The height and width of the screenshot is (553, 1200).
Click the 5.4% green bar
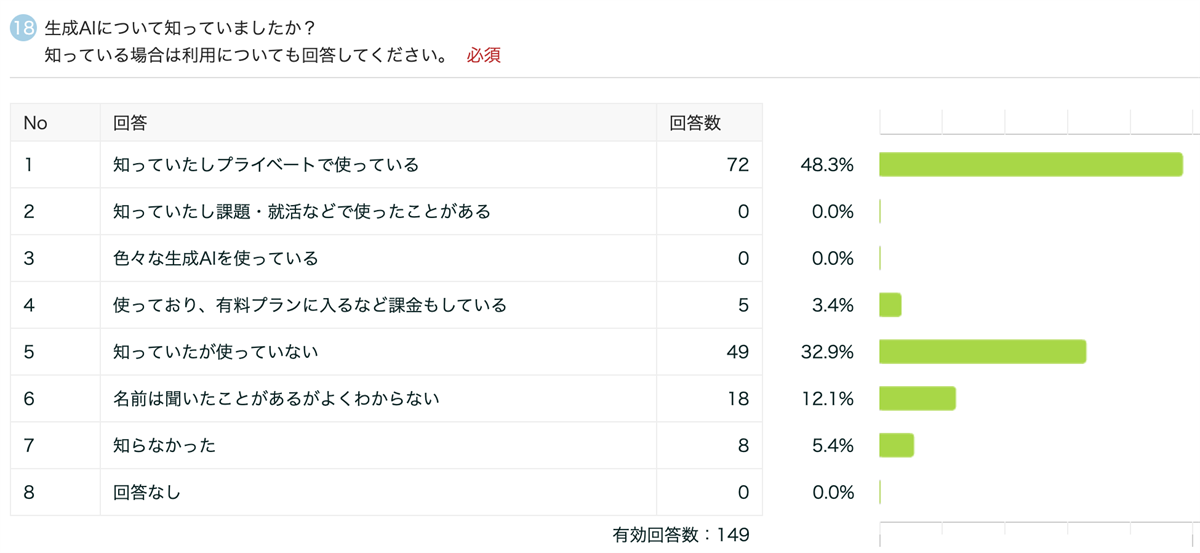(x=896, y=445)
